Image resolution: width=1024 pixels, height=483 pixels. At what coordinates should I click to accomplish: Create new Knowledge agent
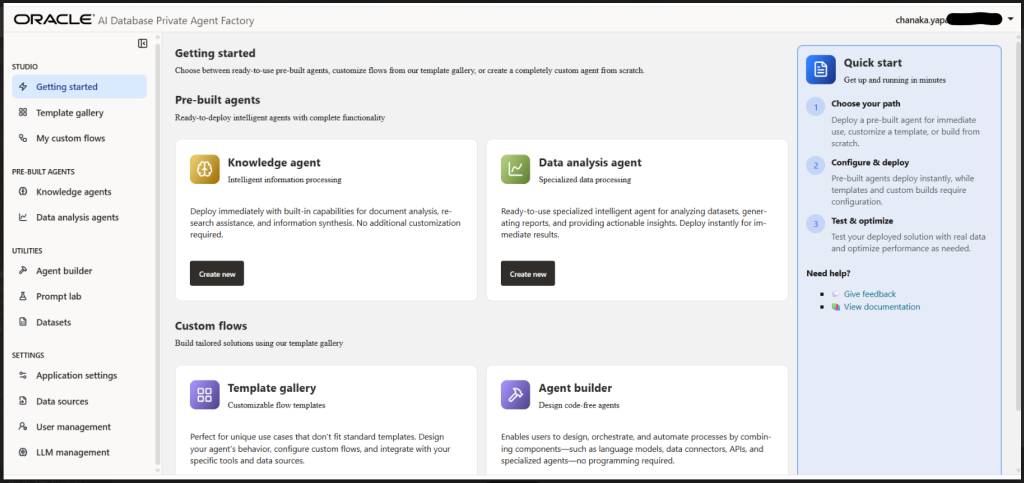pos(217,273)
